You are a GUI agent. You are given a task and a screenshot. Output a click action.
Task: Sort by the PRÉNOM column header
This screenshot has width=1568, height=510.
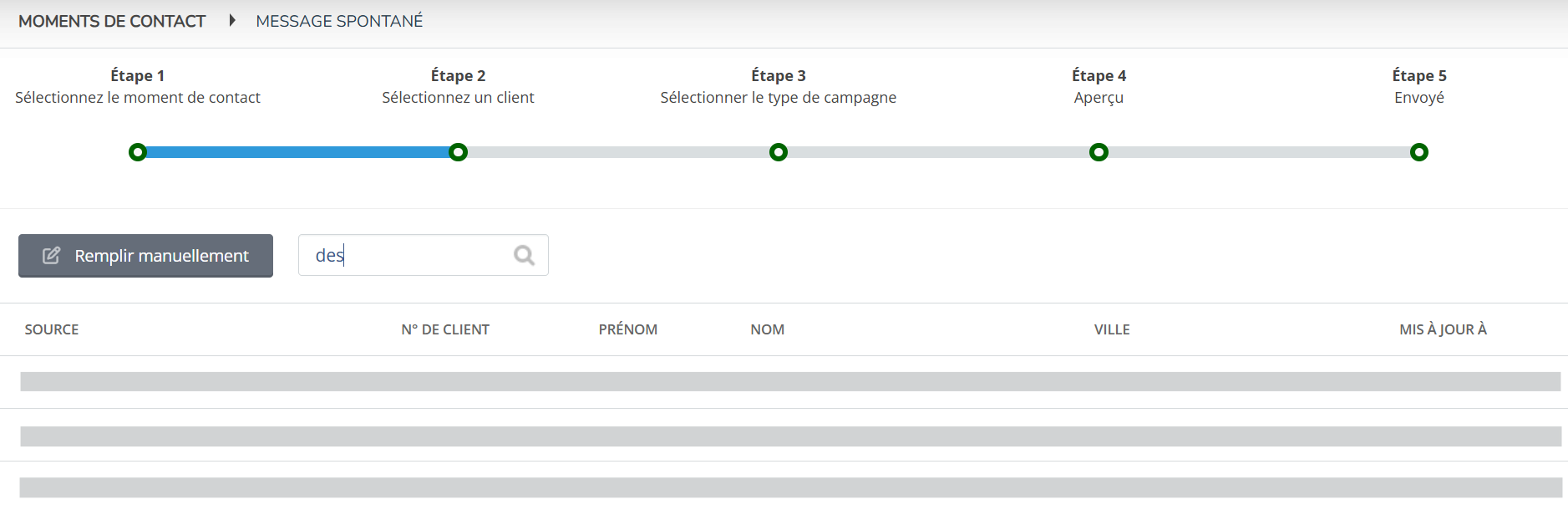(x=628, y=329)
